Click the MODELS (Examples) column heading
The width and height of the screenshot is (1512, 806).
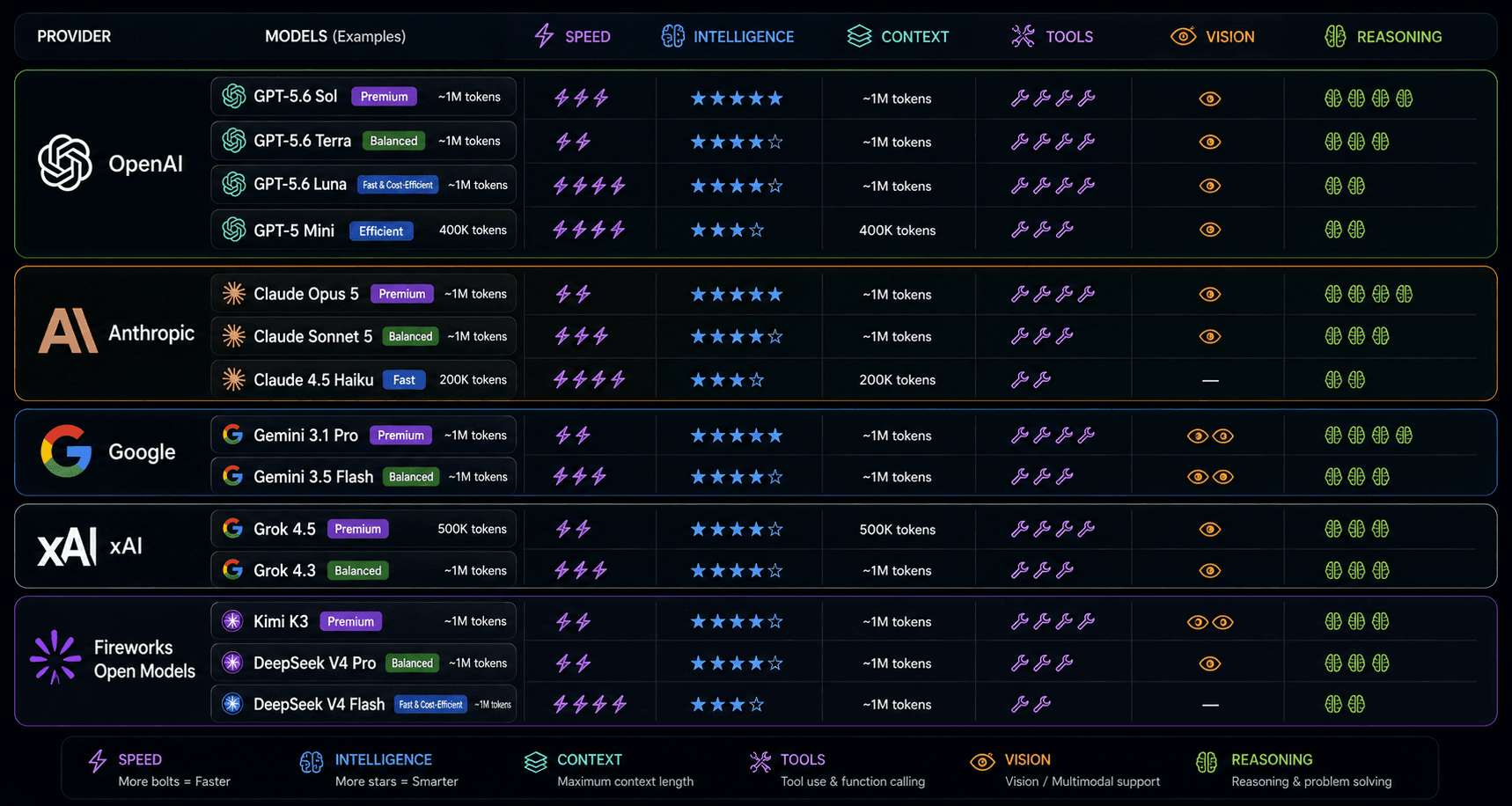point(335,36)
